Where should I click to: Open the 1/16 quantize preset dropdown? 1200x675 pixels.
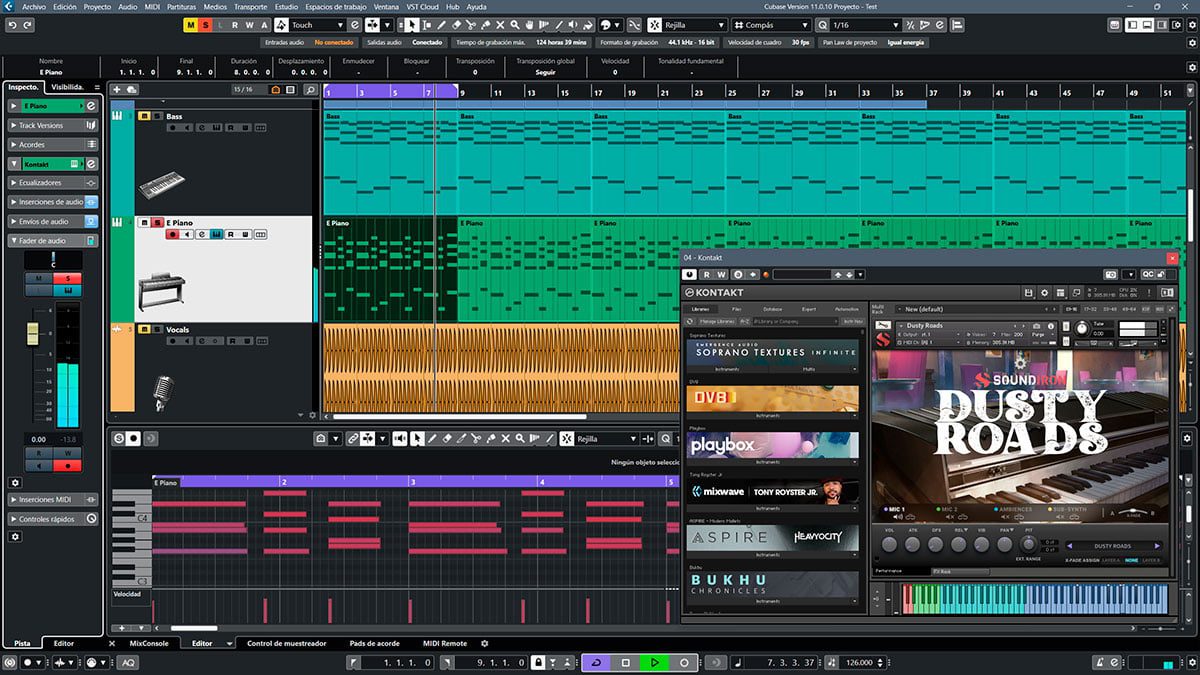865,25
